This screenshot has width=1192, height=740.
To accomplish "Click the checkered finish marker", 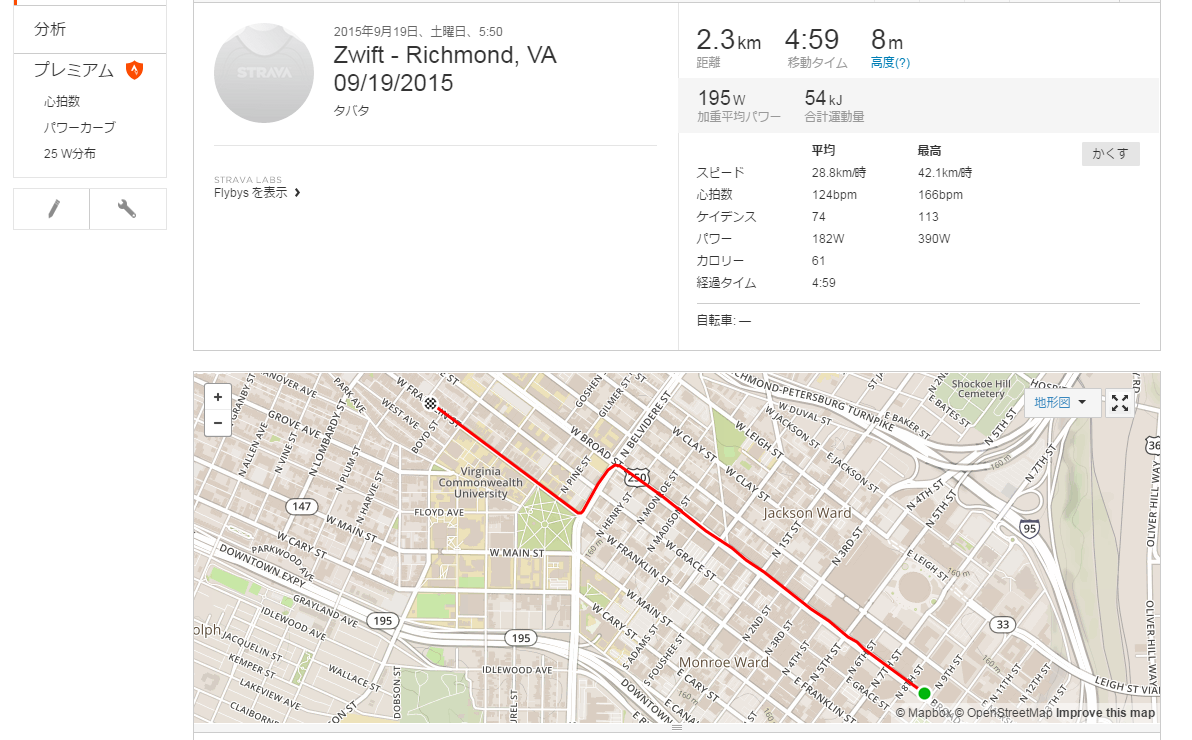I will [x=431, y=404].
